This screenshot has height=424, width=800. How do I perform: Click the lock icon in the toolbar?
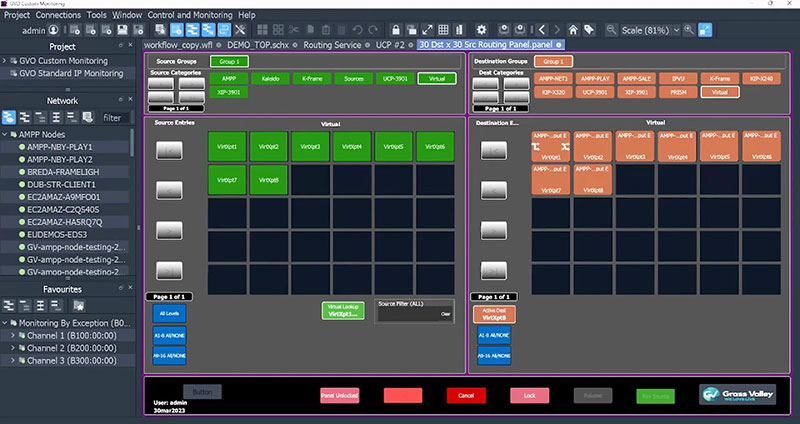click(396, 31)
